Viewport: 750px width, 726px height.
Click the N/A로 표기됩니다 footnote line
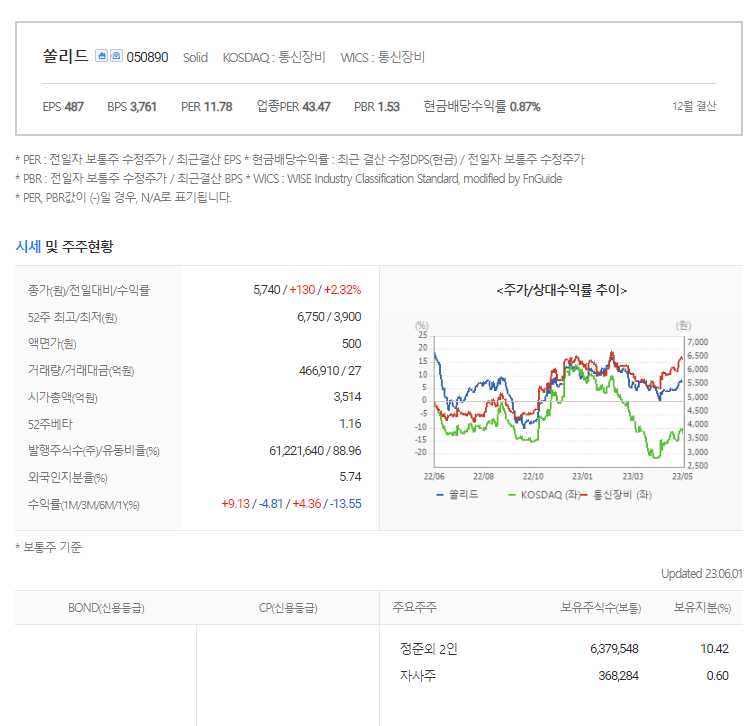pyautogui.click(x=123, y=198)
